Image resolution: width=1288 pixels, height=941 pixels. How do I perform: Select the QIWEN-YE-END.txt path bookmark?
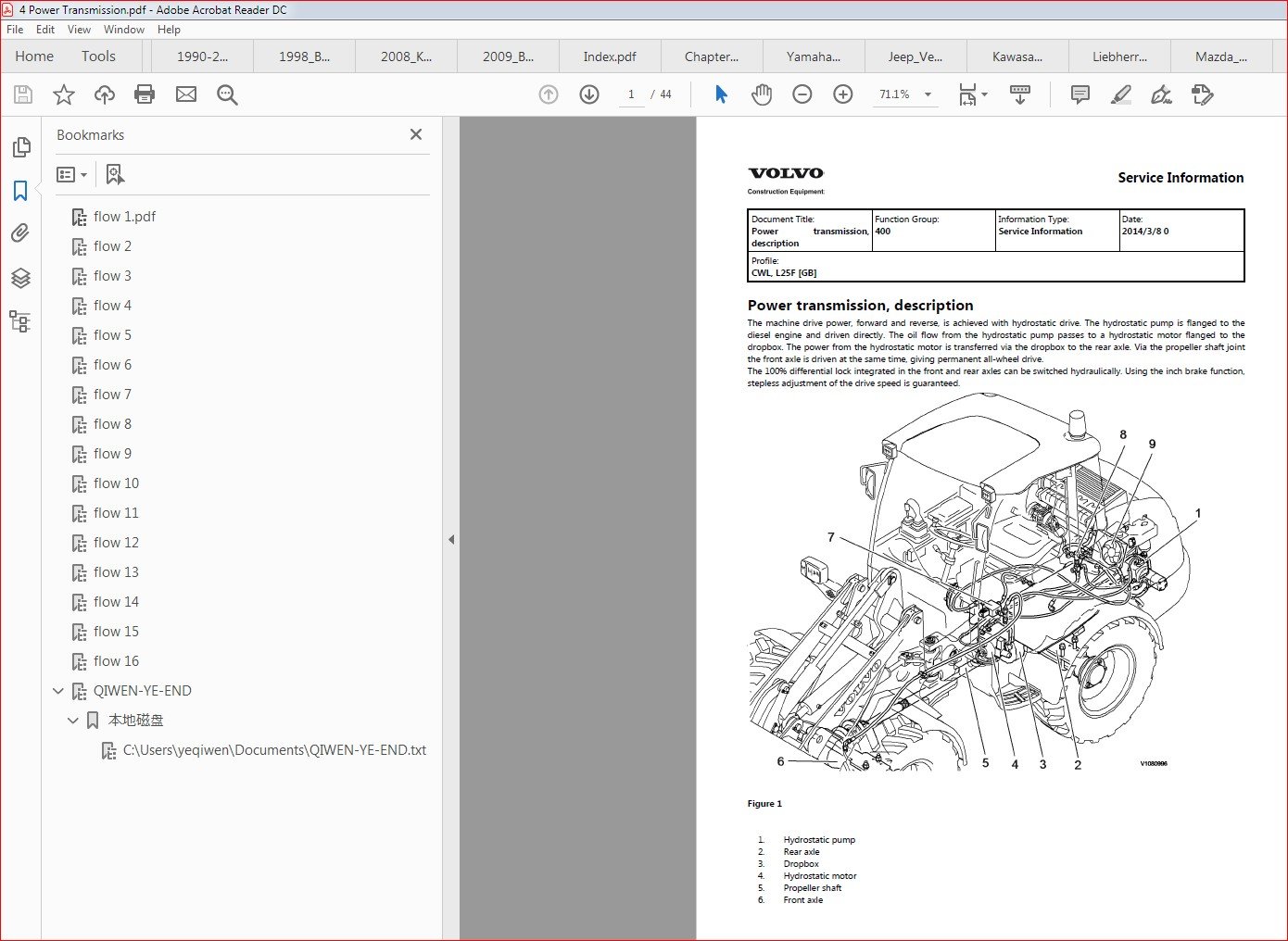pyautogui.click(x=274, y=750)
